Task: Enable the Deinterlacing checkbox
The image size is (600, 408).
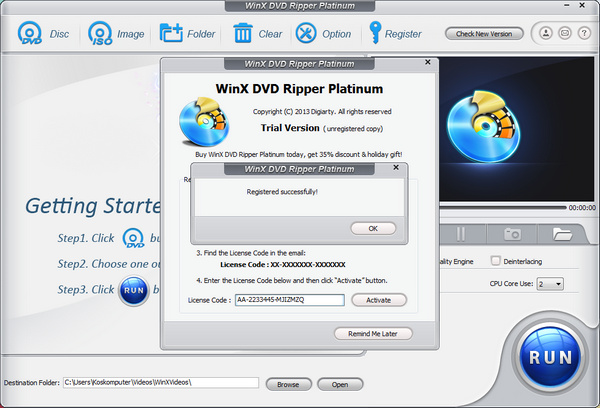Action: point(496,261)
